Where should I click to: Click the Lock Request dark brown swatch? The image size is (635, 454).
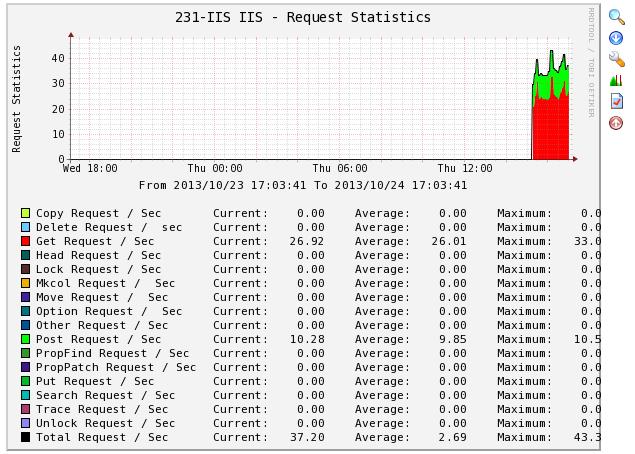coord(26,269)
